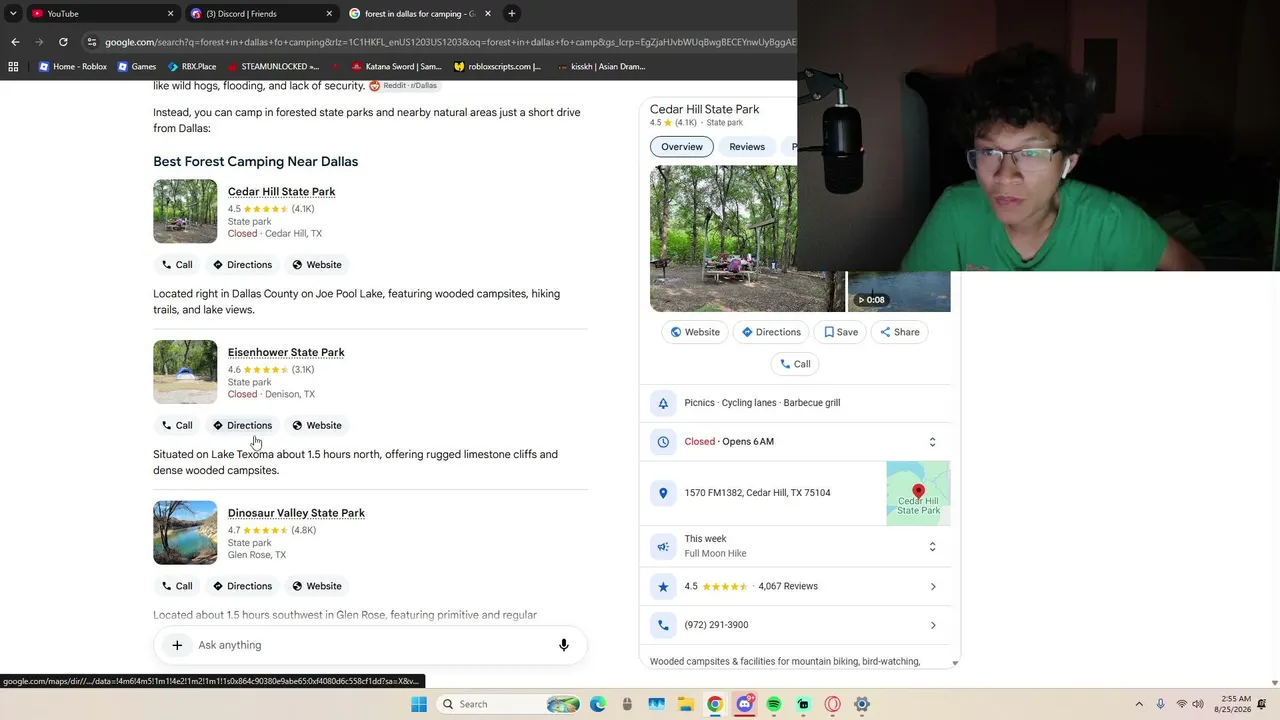The width and height of the screenshot is (1280, 720).
Task: Open Cedar Hill State Park result title
Action: tap(281, 192)
